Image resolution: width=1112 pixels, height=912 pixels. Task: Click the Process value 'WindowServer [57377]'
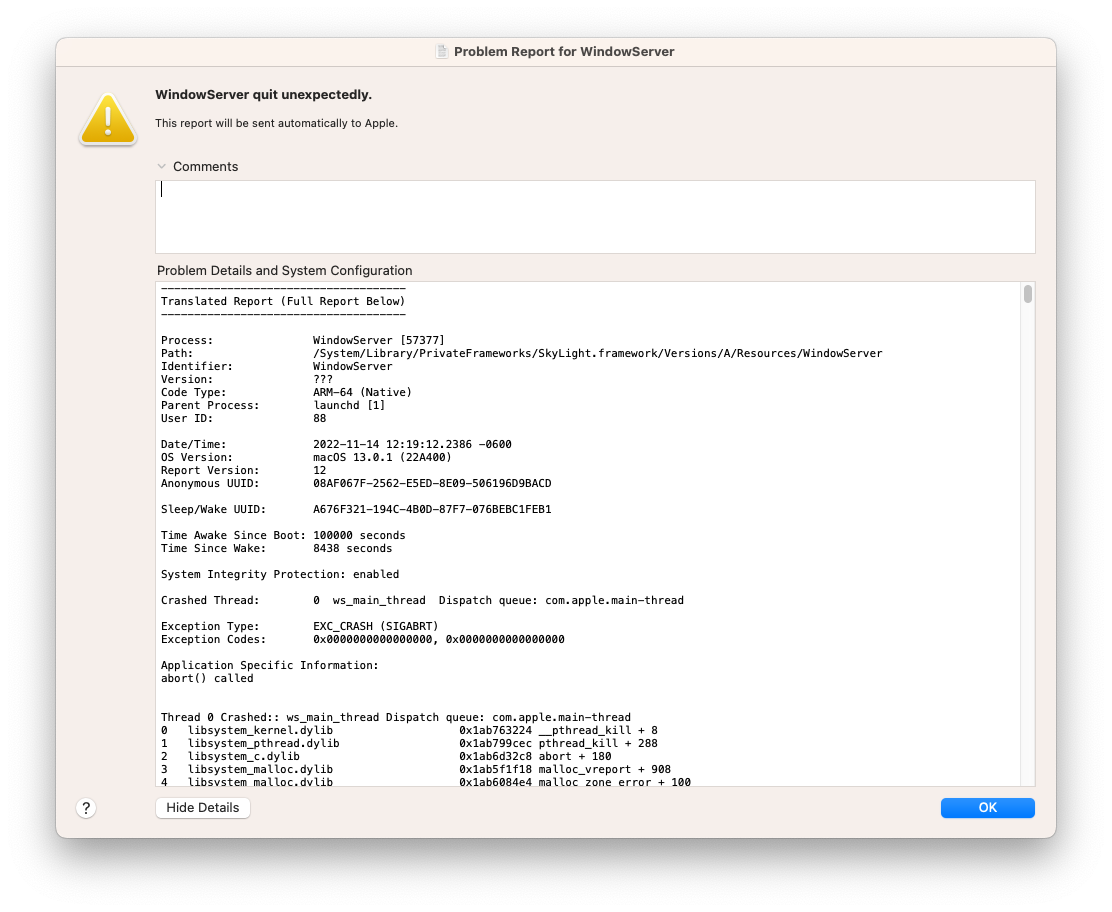click(x=379, y=340)
